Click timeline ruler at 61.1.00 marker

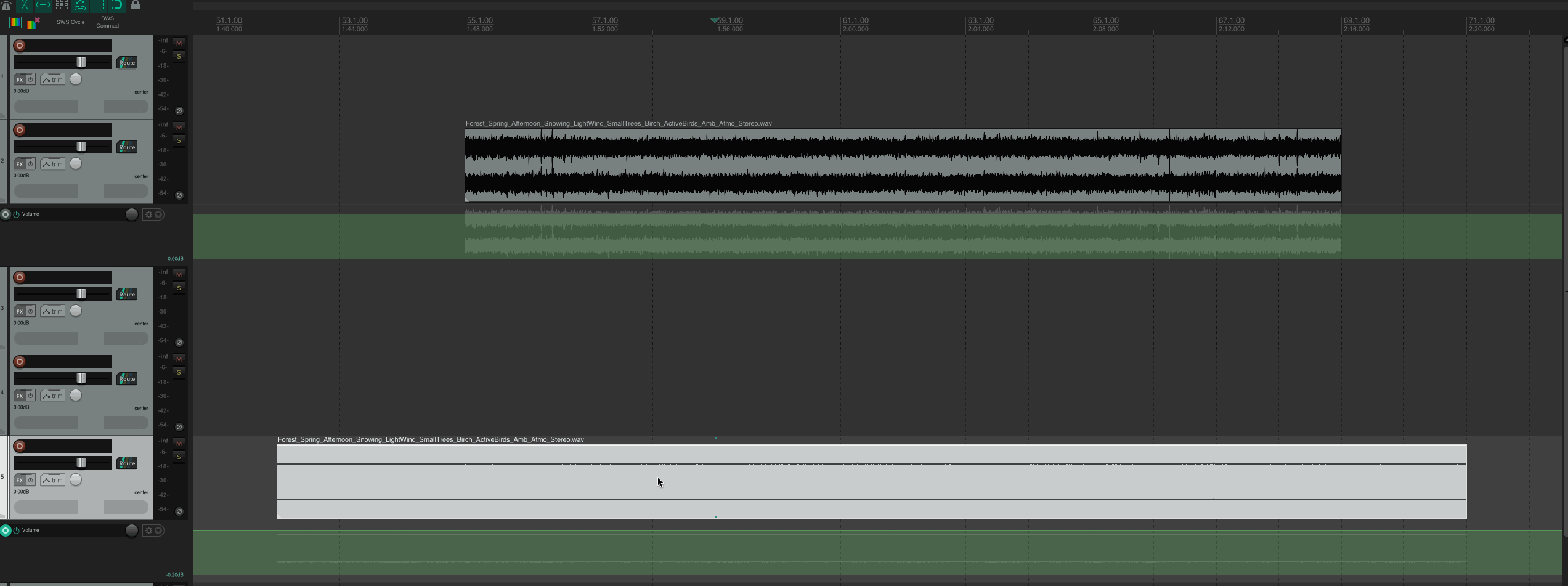point(855,21)
